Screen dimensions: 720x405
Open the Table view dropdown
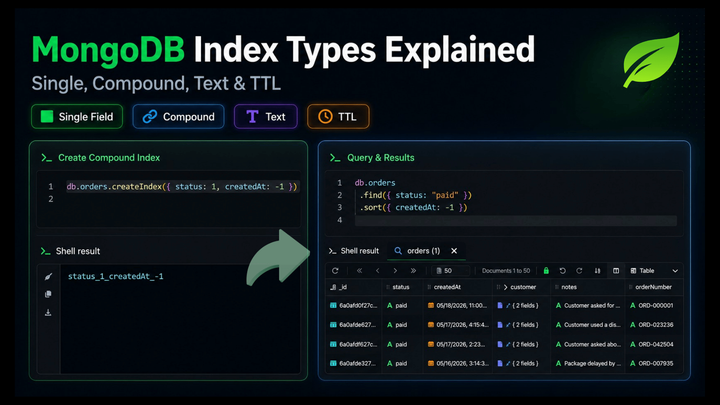pos(654,271)
